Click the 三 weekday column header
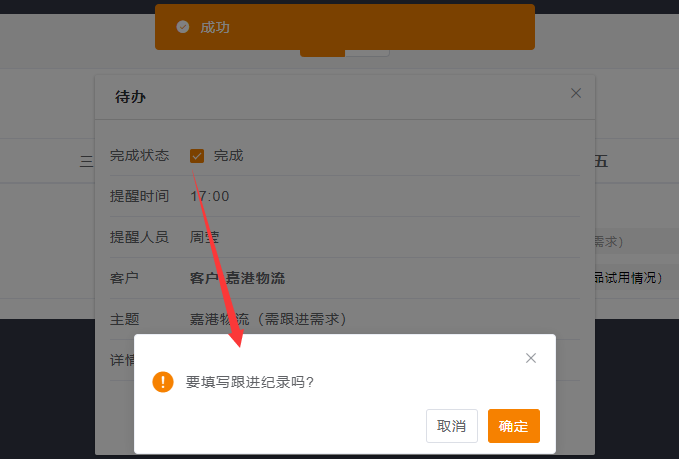Image resolution: width=679 pixels, height=459 pixels. pyautogui.click(x=87, y=161)
